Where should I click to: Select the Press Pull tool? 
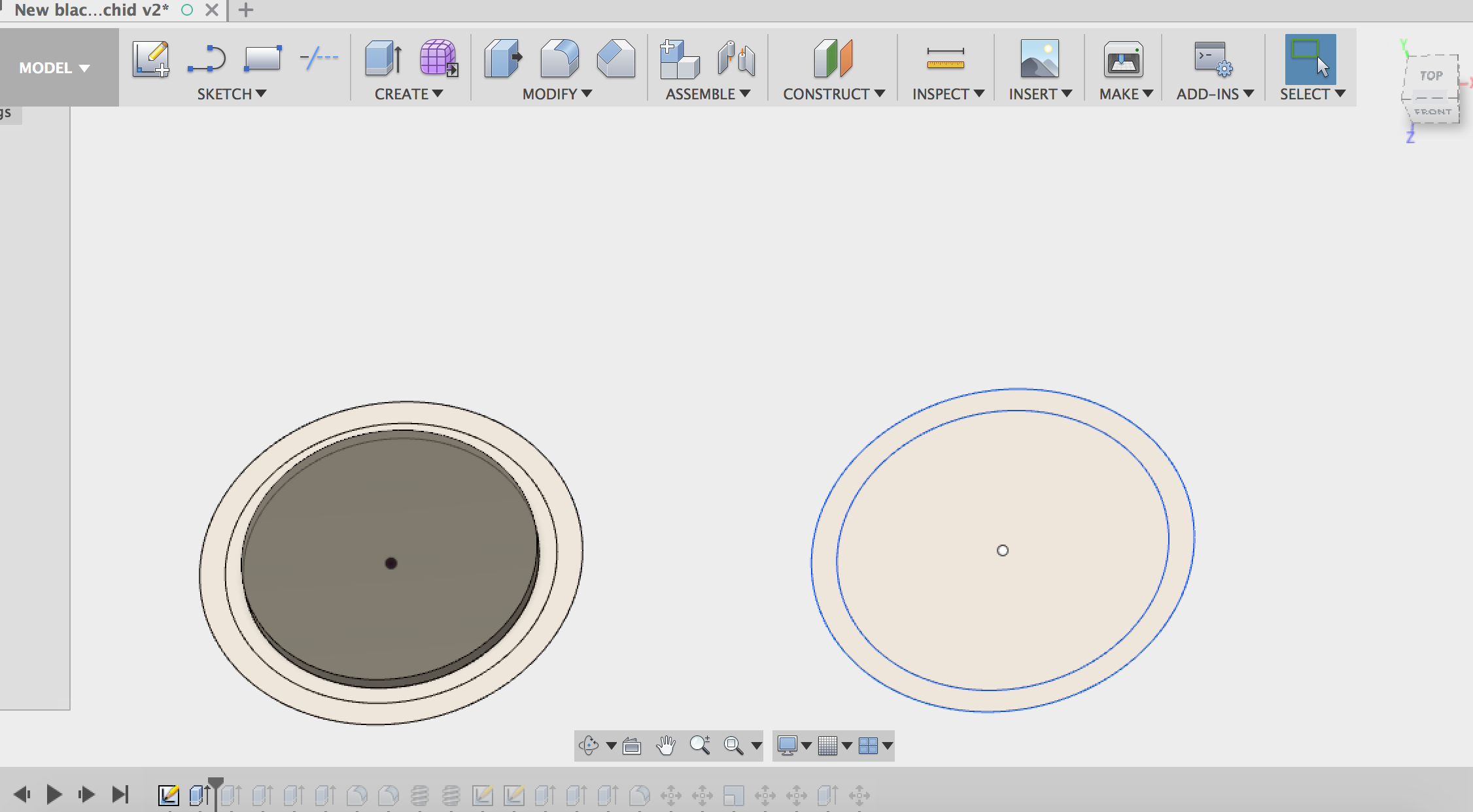point(503,58)
